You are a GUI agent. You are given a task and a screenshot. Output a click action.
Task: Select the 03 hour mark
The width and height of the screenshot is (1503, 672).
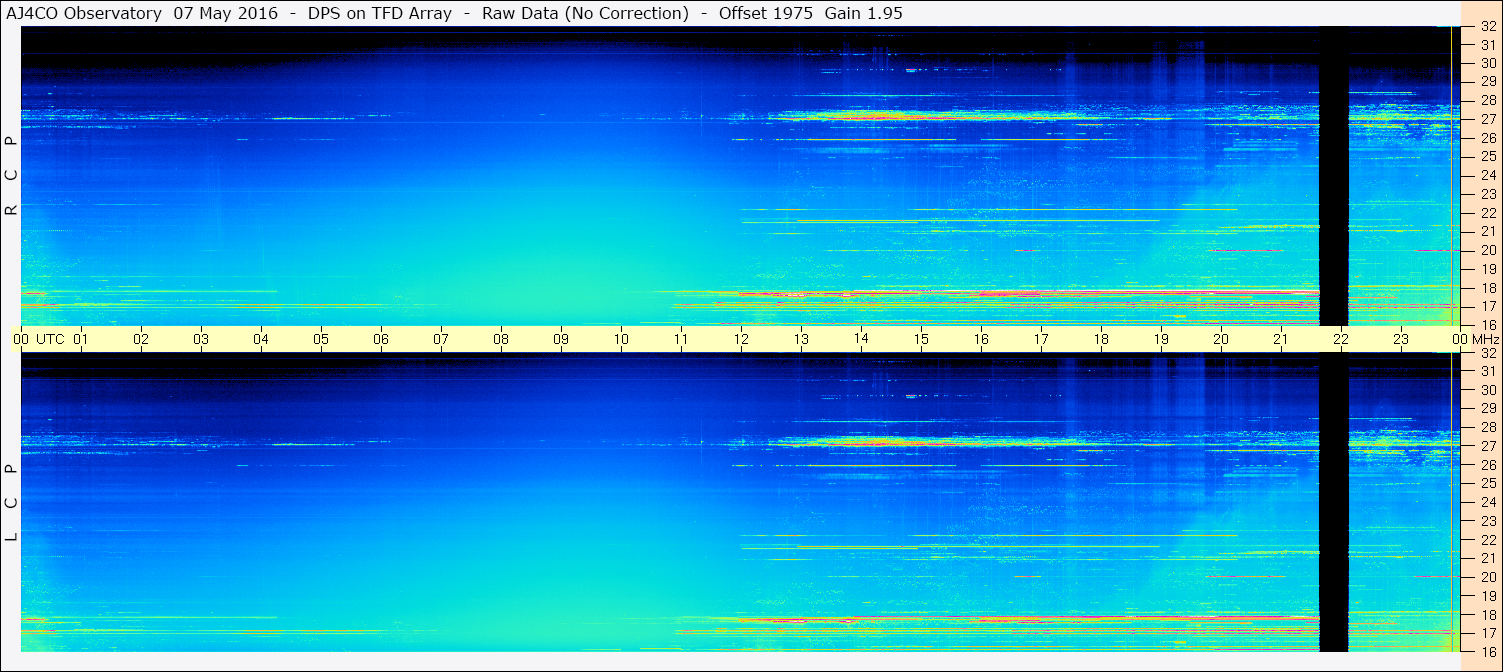(201, 339)
